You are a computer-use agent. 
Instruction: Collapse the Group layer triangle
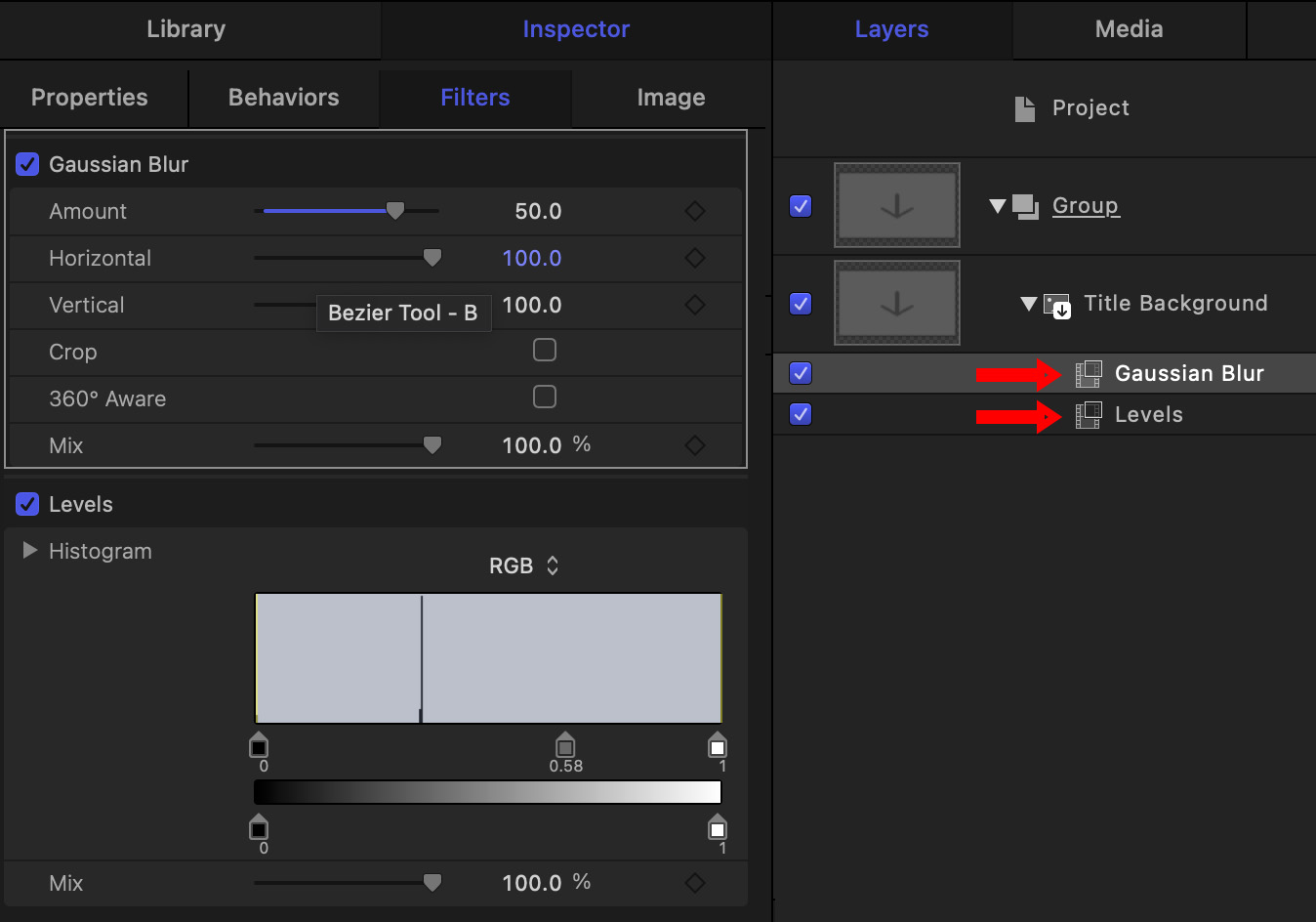pos(997,206)
